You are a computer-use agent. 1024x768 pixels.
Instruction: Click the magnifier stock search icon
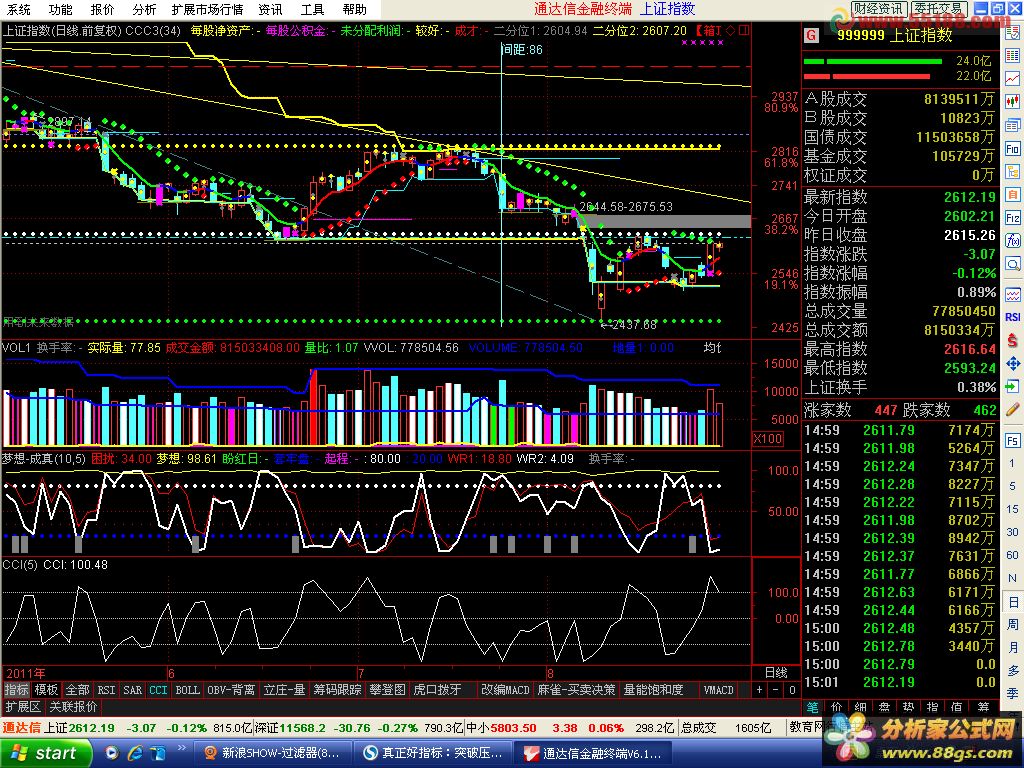coord(1013,264)
